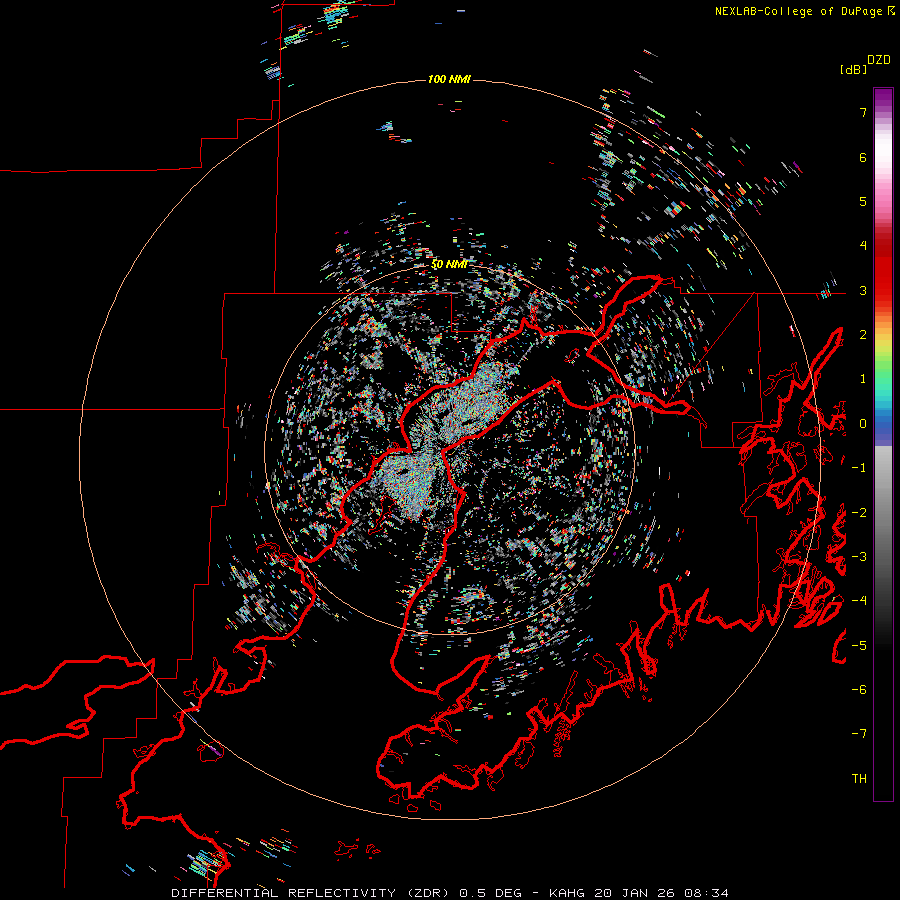
Task: Click the -1 value on the color scale
Action: click(859, 468)
